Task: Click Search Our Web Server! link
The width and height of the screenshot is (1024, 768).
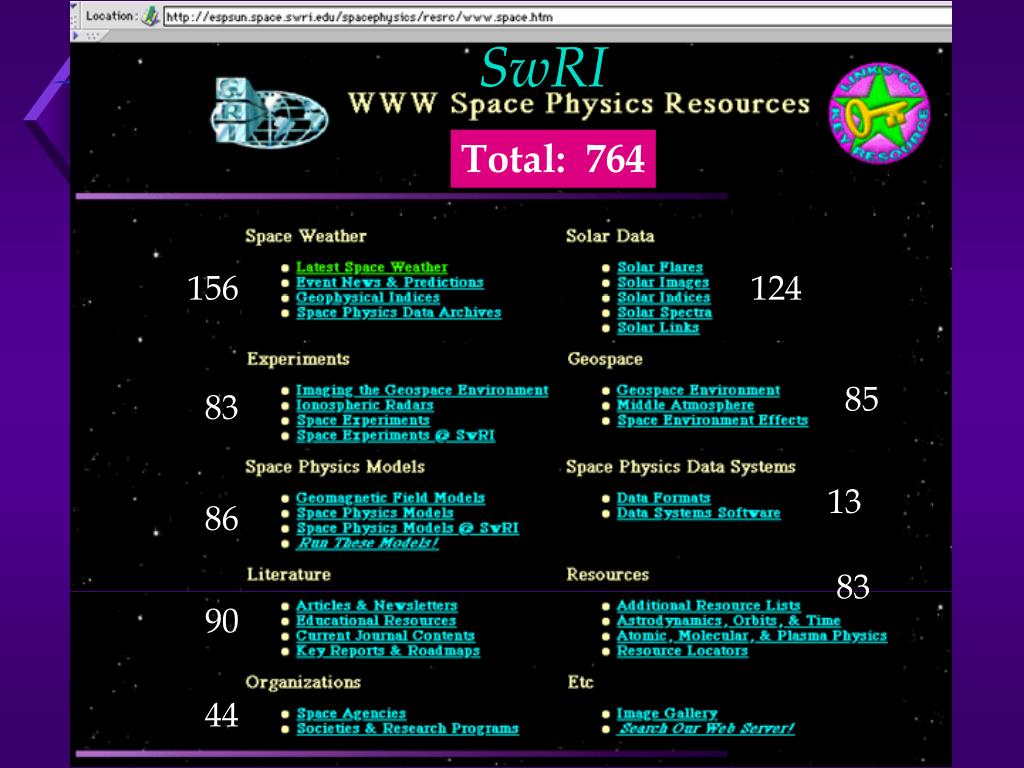Action: 705,728
